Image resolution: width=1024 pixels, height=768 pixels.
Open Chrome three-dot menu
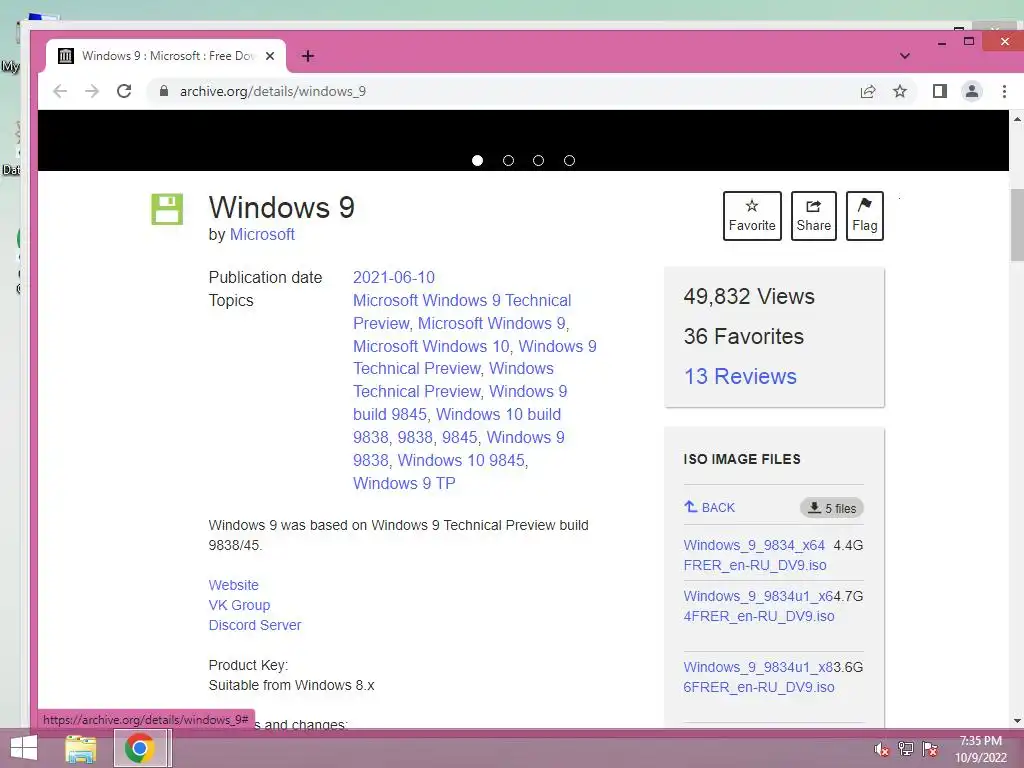[1004, 91]
